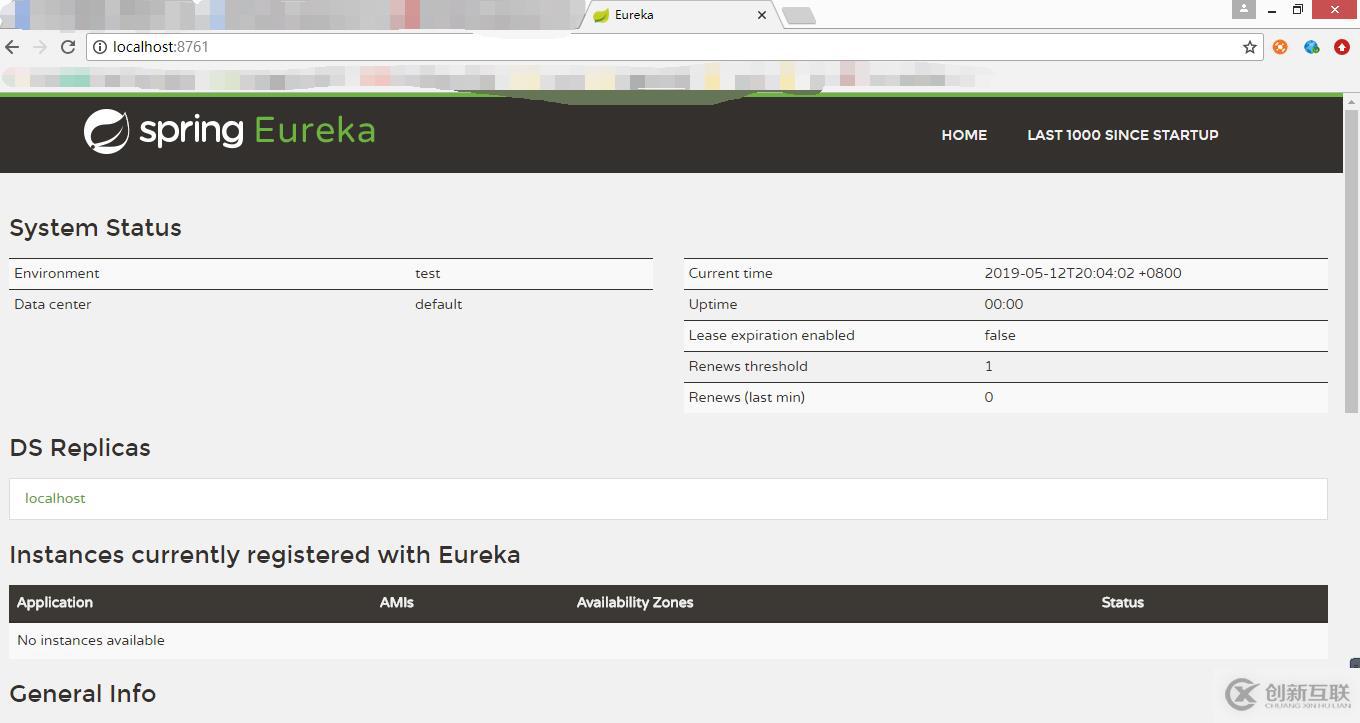The image size is (1360, 723).
Task: Click the DS Replicas heading
Action: point(80,448)
